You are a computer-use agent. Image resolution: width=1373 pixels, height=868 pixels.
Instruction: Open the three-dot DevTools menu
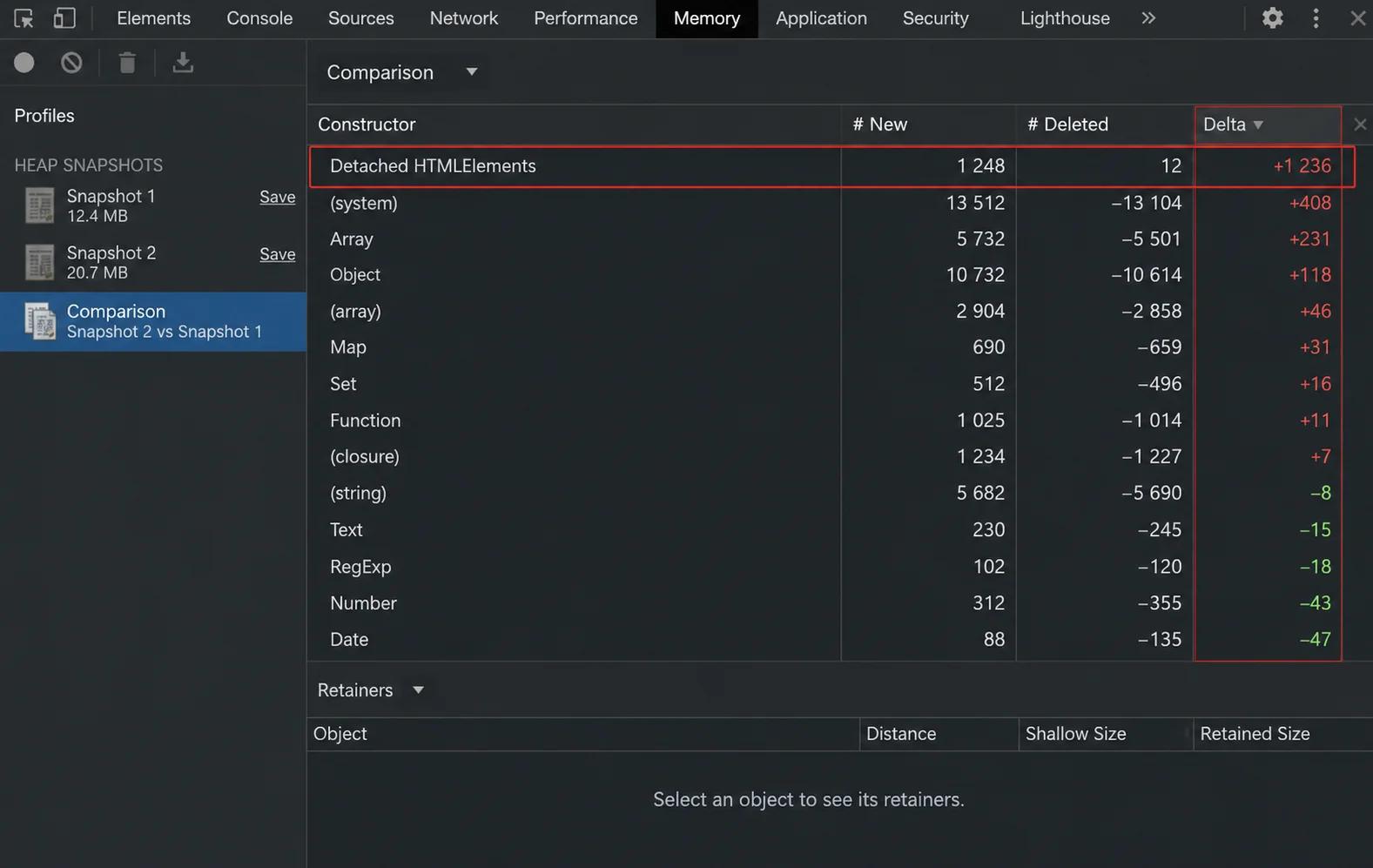1316,18
